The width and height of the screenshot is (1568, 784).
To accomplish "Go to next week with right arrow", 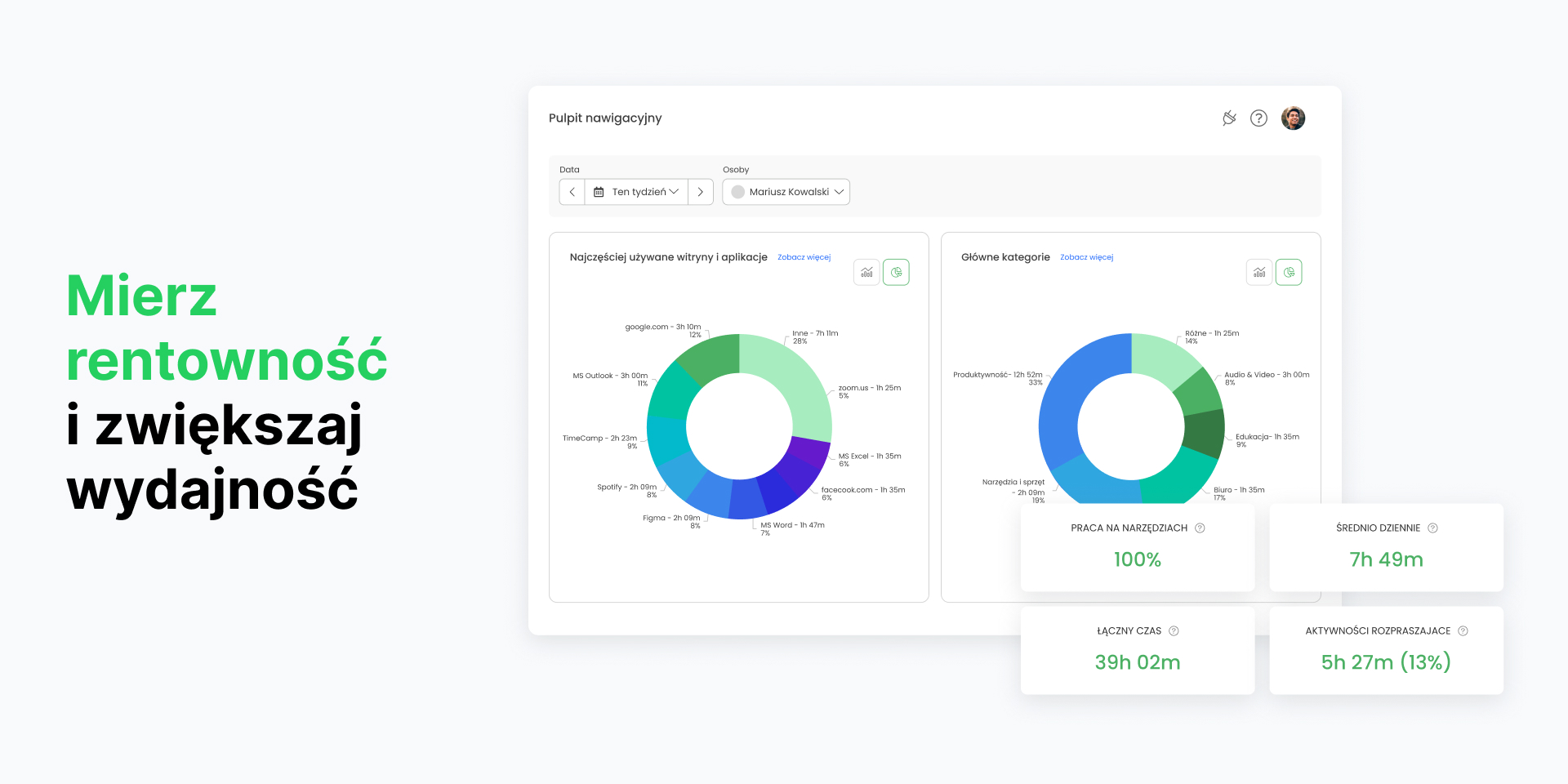I will (x=701, y=192).
